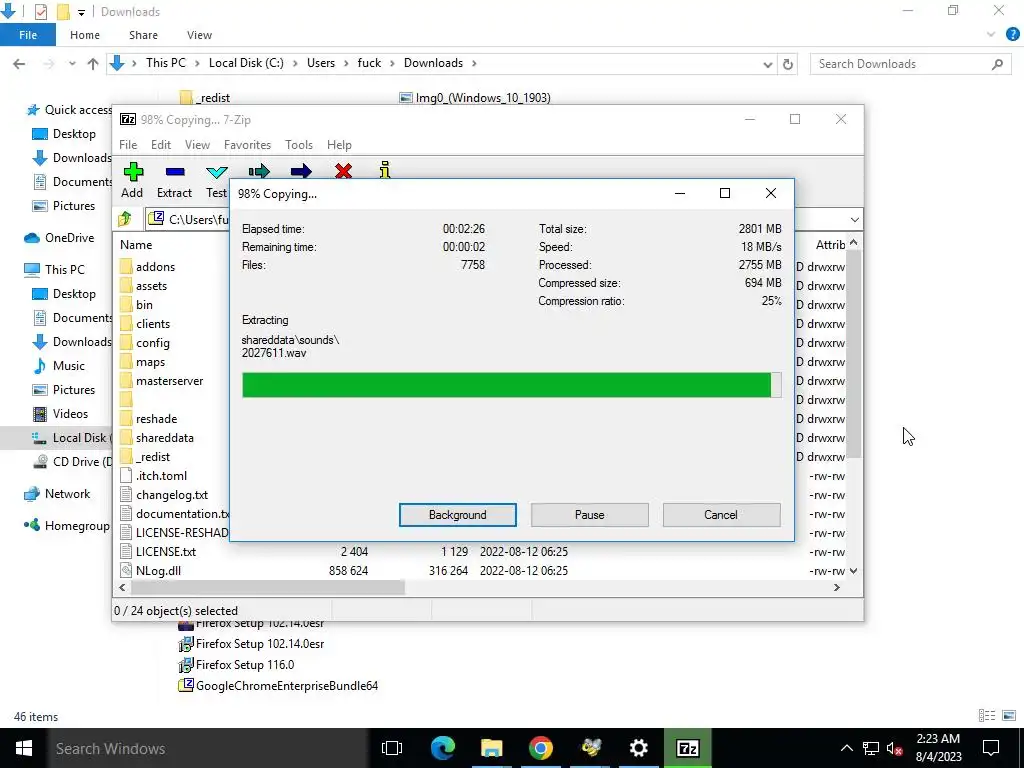The image size is (1024, 768).
Task: Click the Move arrow icon in 7-Zip toolbar
Action: pos(301,171)
